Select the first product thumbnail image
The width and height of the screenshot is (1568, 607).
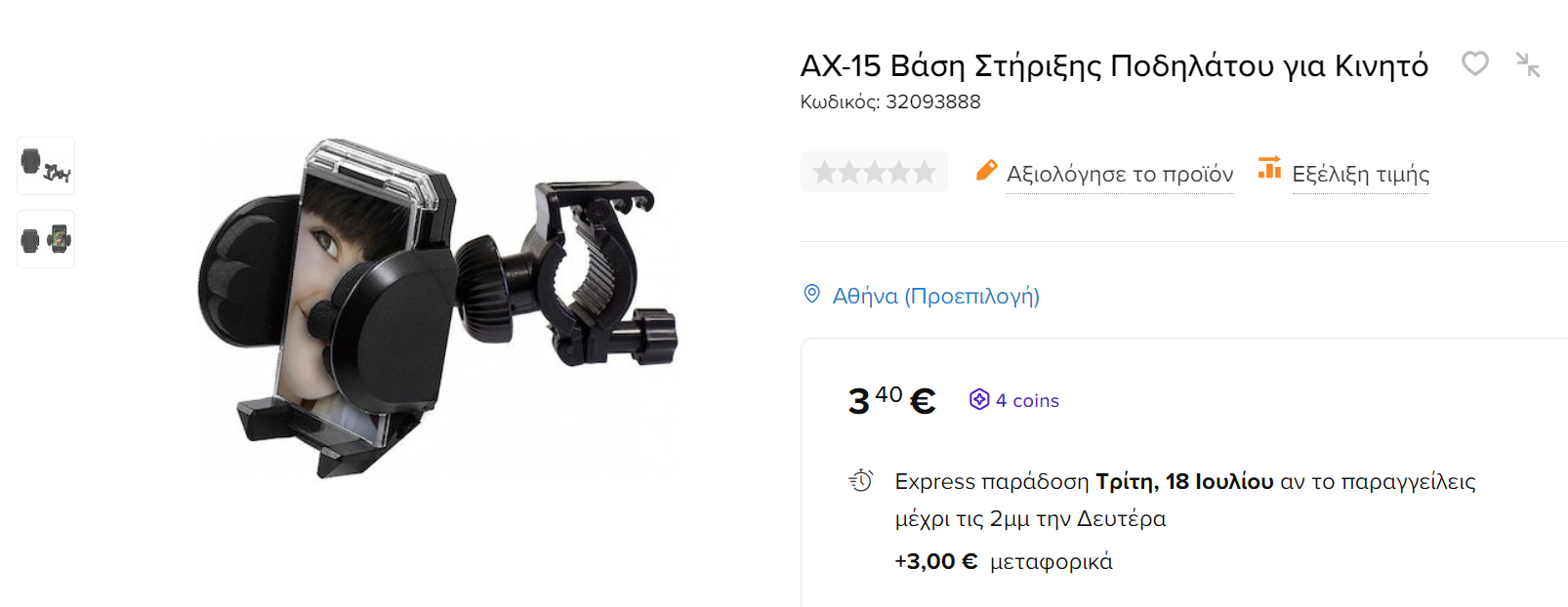coord(46,166)
